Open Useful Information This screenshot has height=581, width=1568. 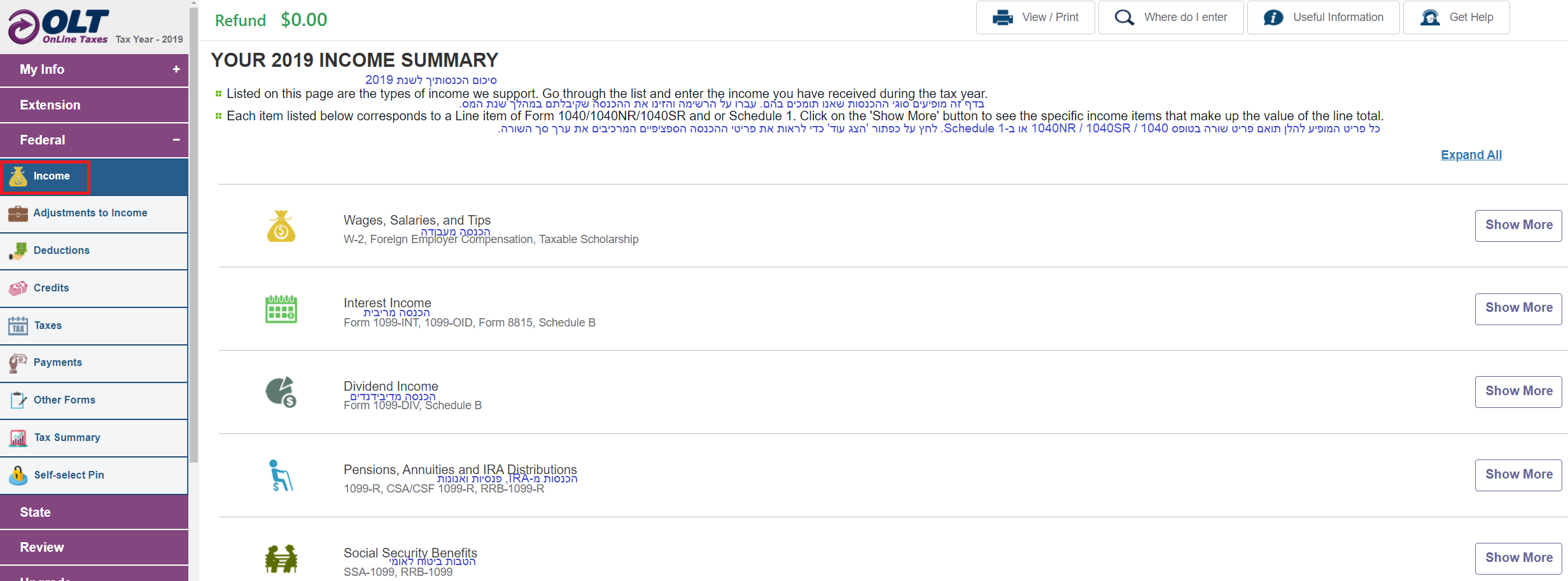click(1323, 18)
